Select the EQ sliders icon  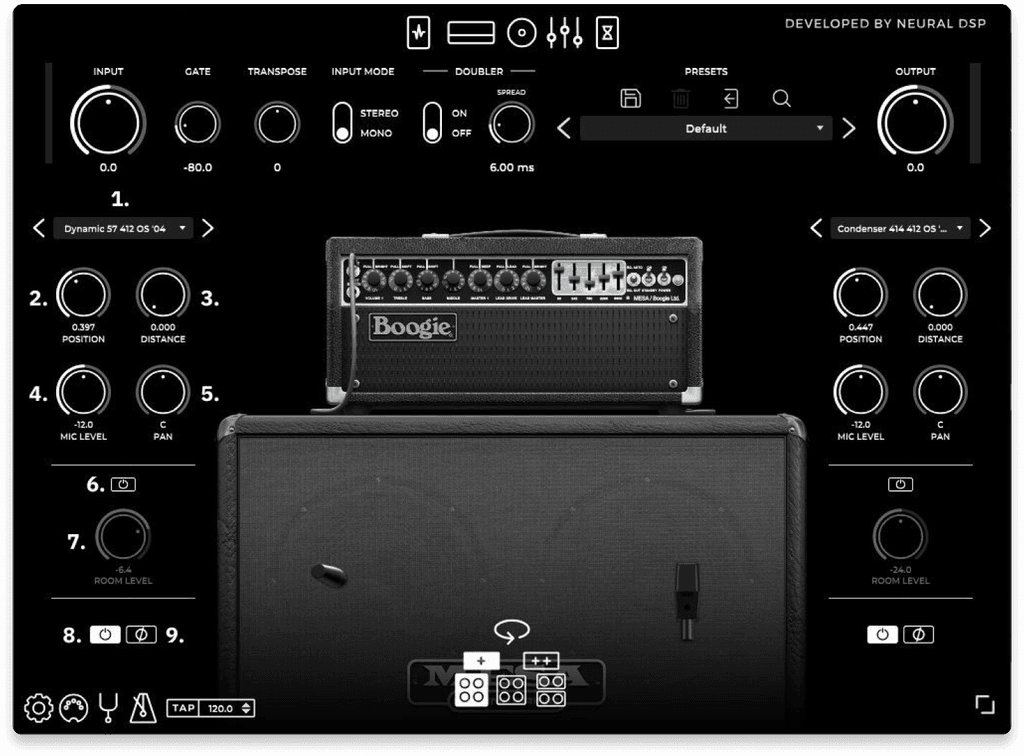[564, 32]
